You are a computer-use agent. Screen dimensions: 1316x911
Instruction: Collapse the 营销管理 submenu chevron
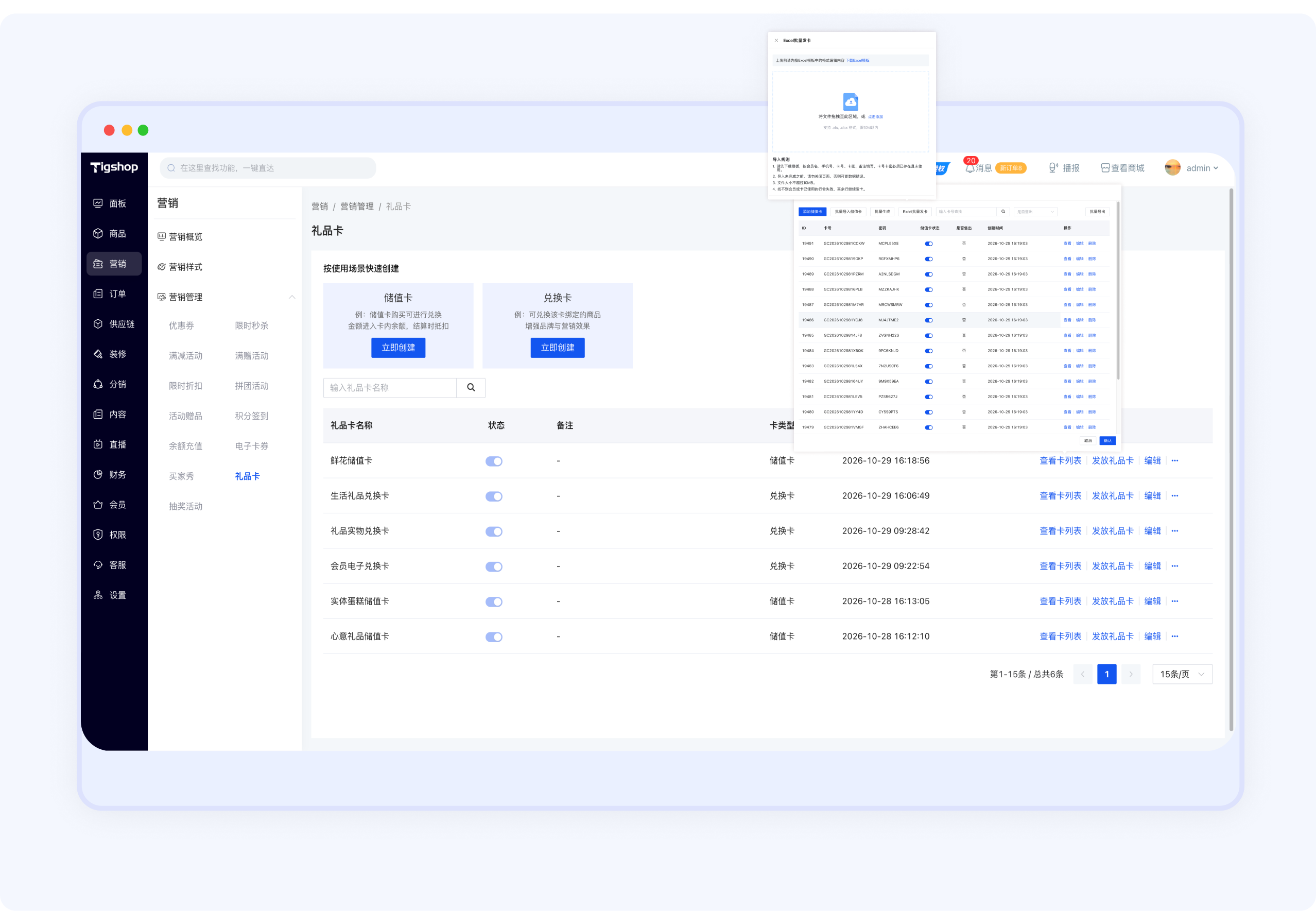291,297
